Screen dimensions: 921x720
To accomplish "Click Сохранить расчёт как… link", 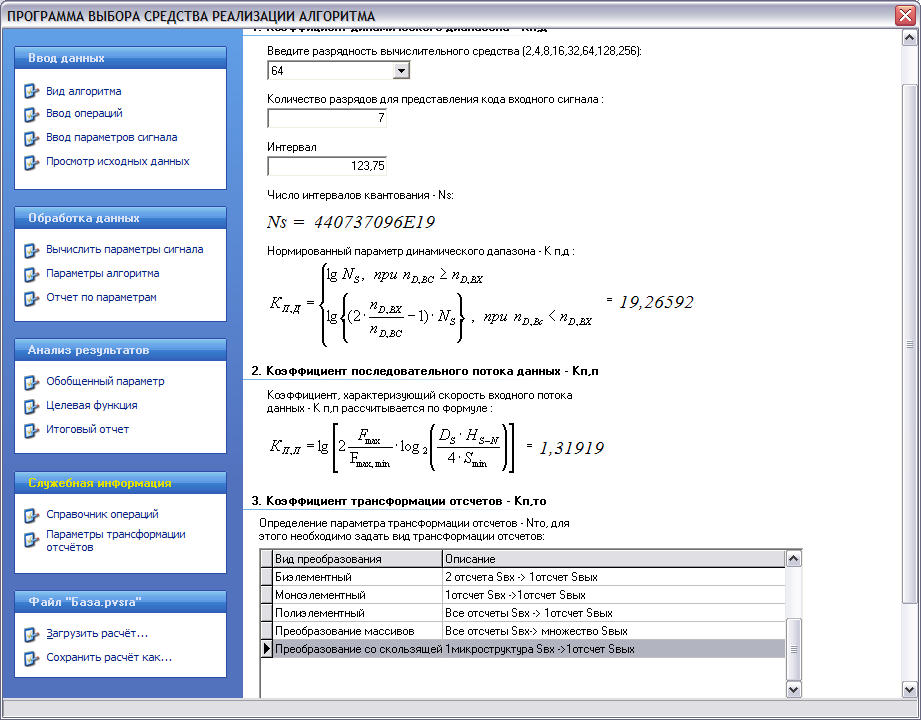I will [109, 657].
